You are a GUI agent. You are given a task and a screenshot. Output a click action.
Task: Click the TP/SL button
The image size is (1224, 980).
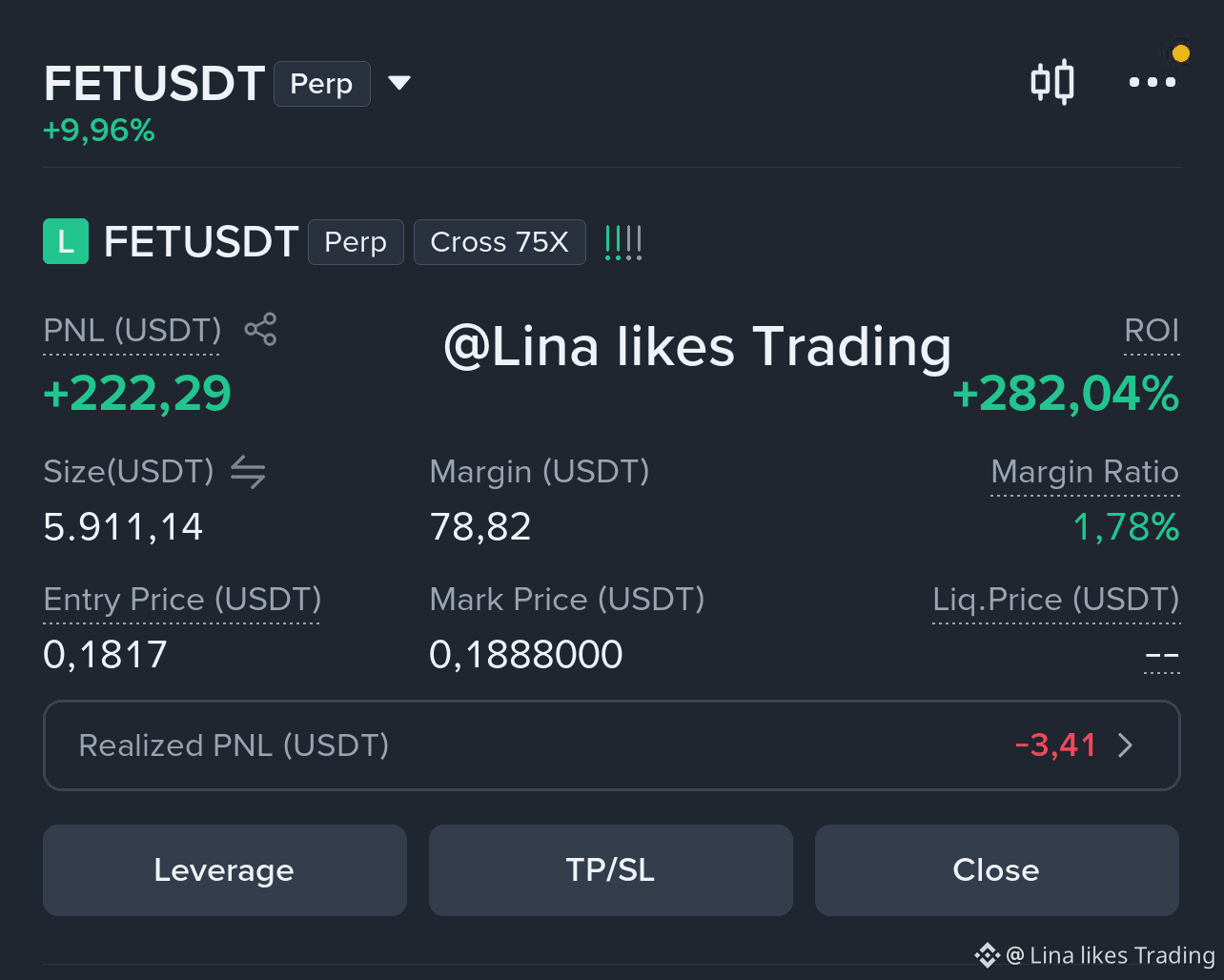(x=611, y=870)
